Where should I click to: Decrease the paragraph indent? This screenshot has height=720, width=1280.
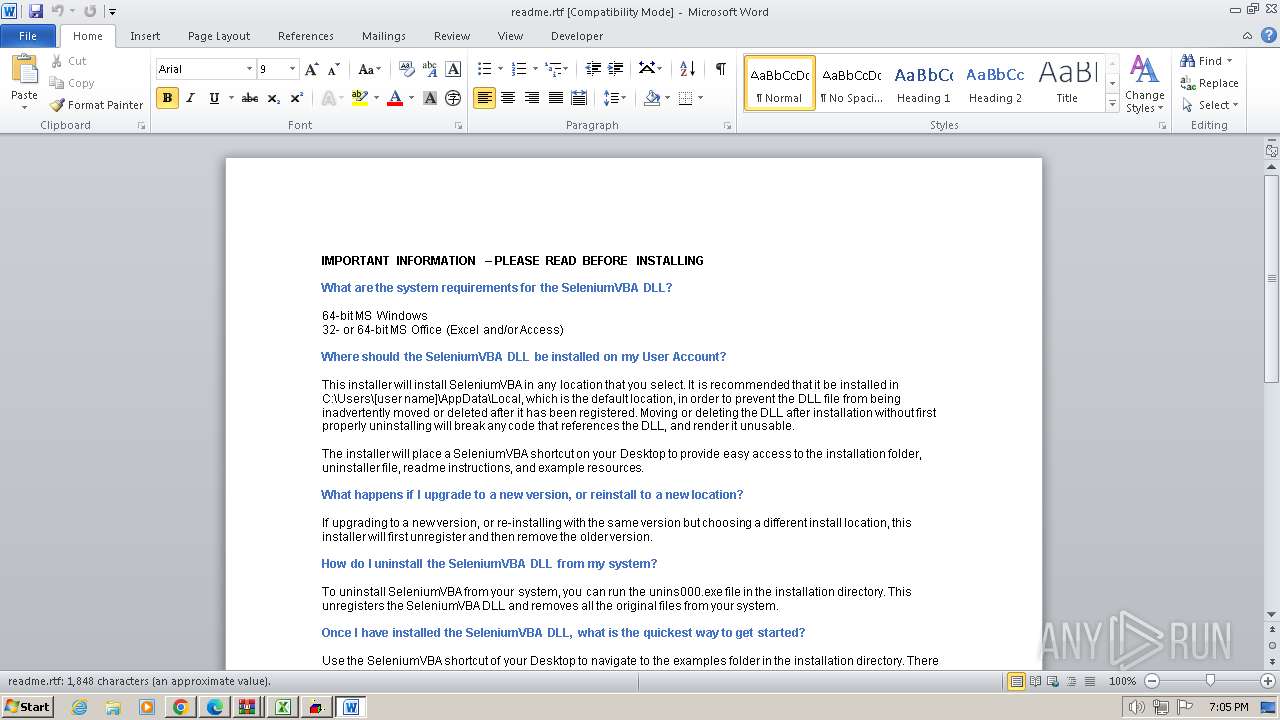593,69
